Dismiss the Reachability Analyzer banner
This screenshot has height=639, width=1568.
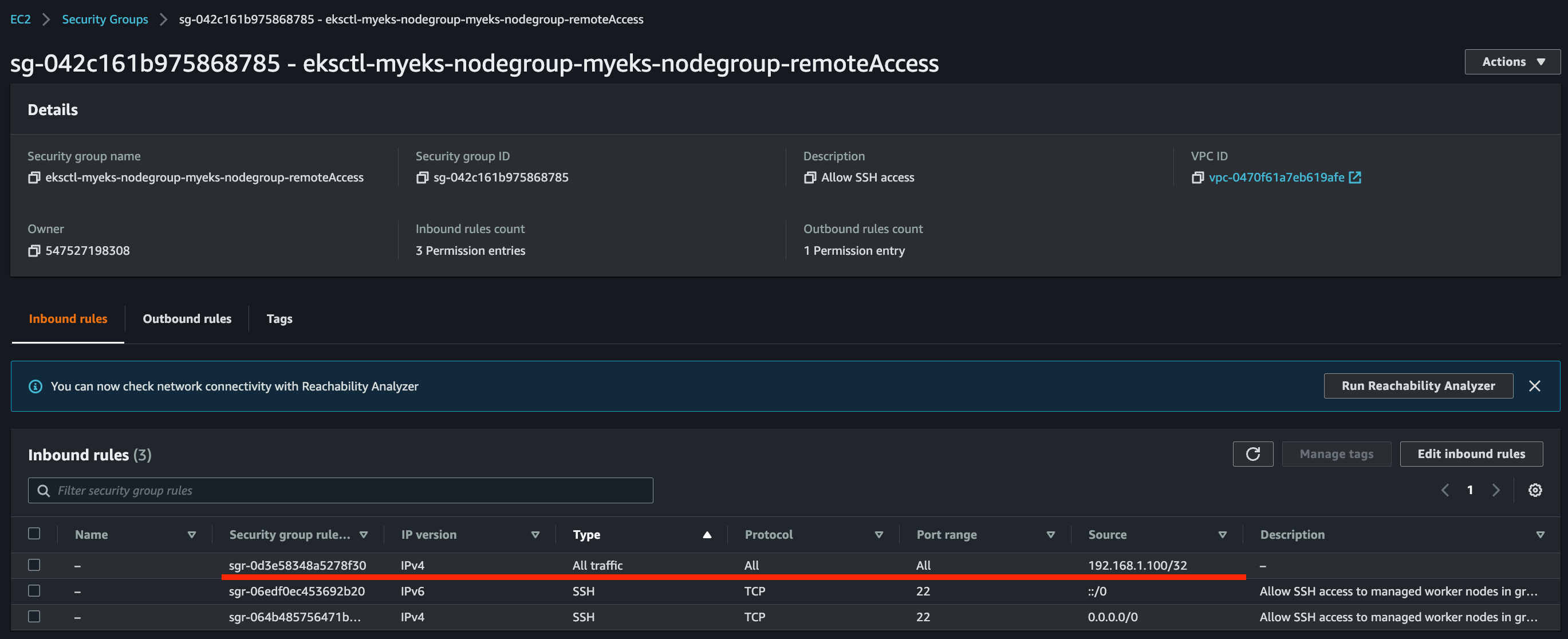tap(1534, 386)
